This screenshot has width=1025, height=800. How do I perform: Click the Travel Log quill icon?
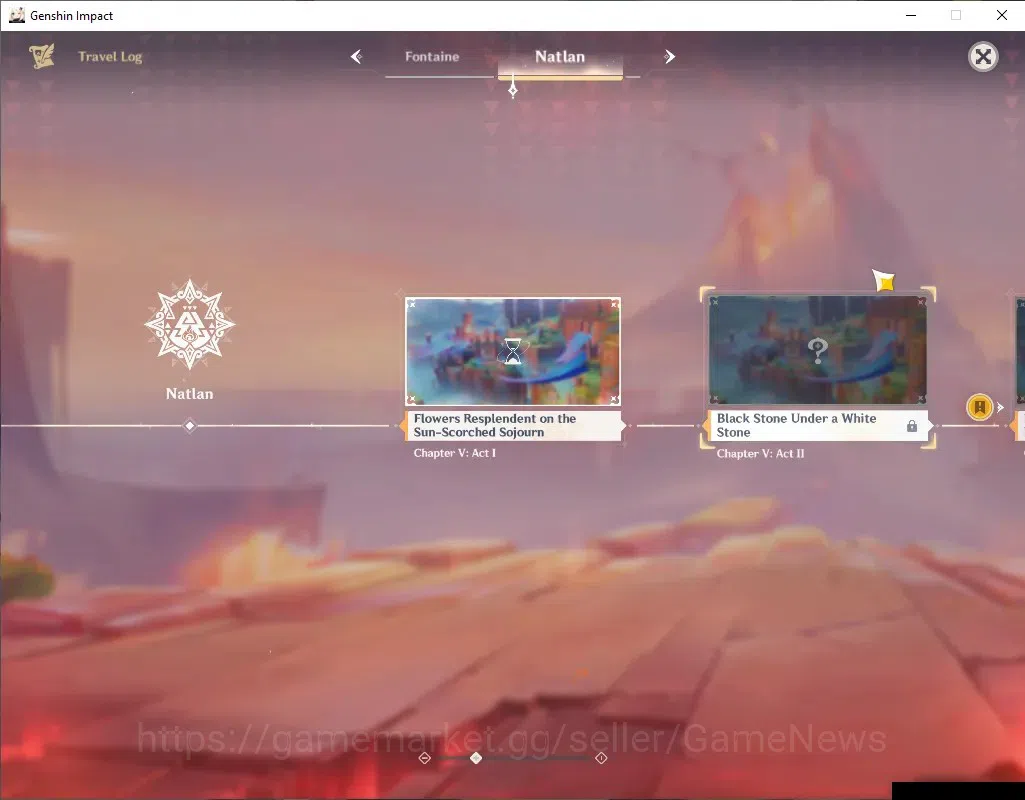coord(42,56)
